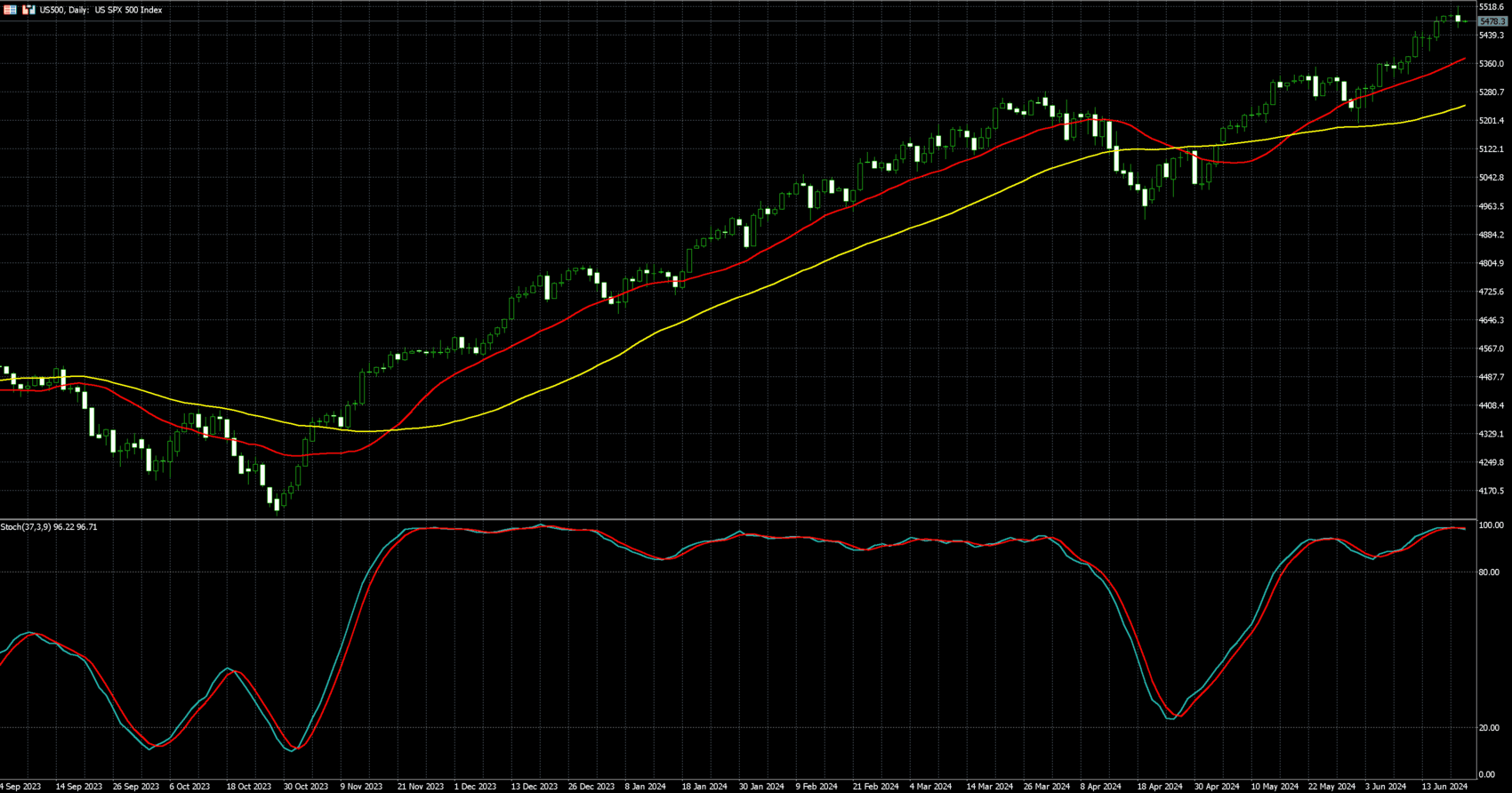Click the 5518.6 price scale label
The width and height of the screenshot is (1512, 793).
(x=1491, y=7)
